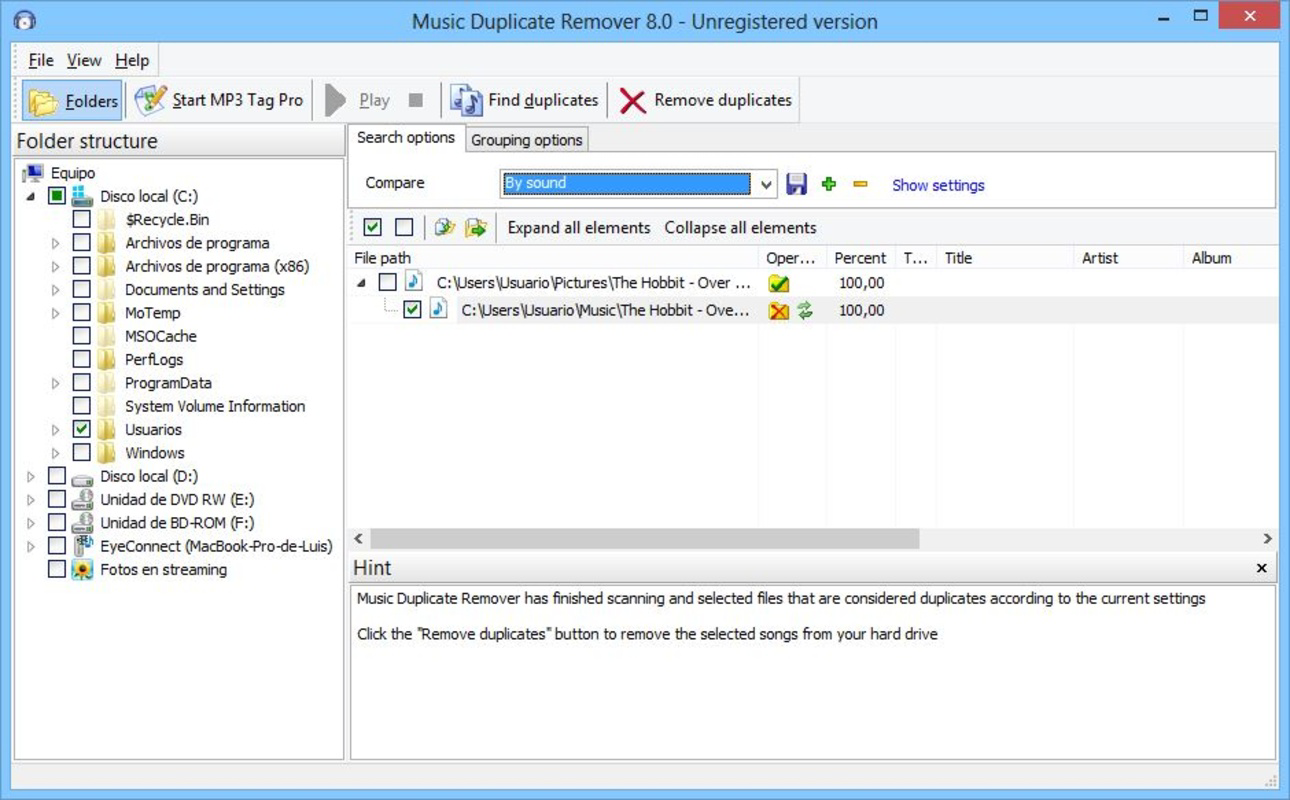Click the horizontal scrollbar thumb in results
The width and height of the screenshot is (1290, 800).
(x=644, y=539)
